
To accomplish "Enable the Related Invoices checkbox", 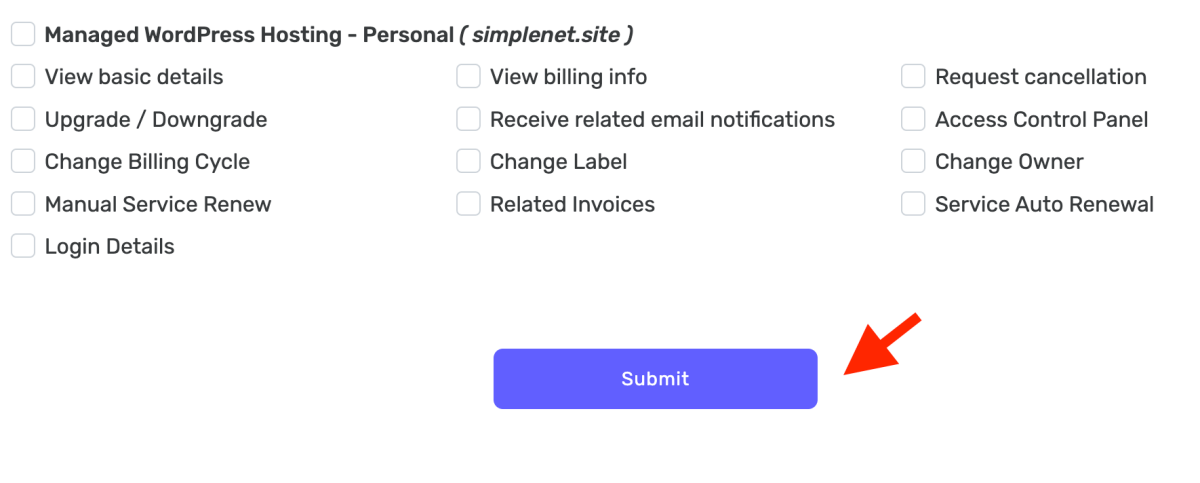I will 468,204.
